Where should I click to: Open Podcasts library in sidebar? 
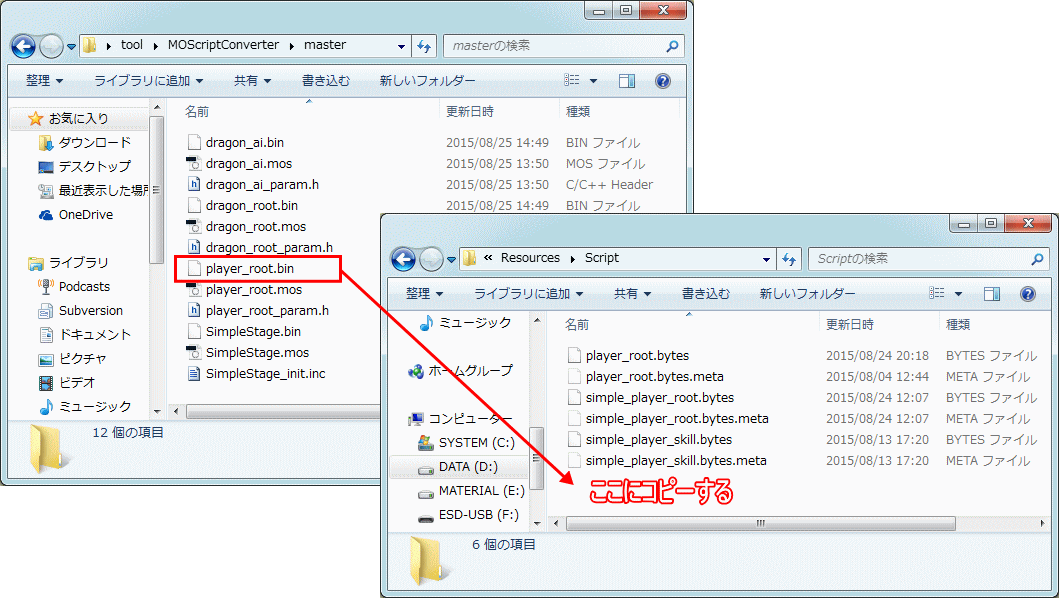pos(74,286)
